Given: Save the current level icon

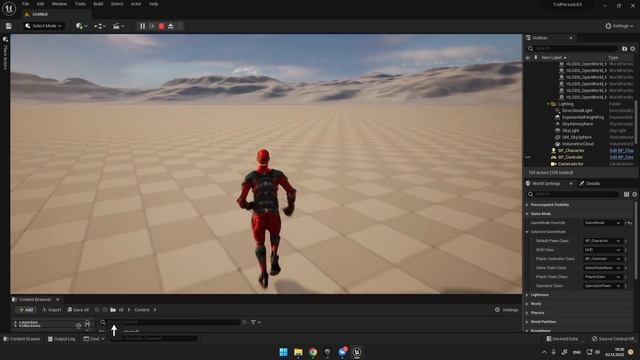Looking at the screenshot, I should pyautogui.click(x=9, y=26).
